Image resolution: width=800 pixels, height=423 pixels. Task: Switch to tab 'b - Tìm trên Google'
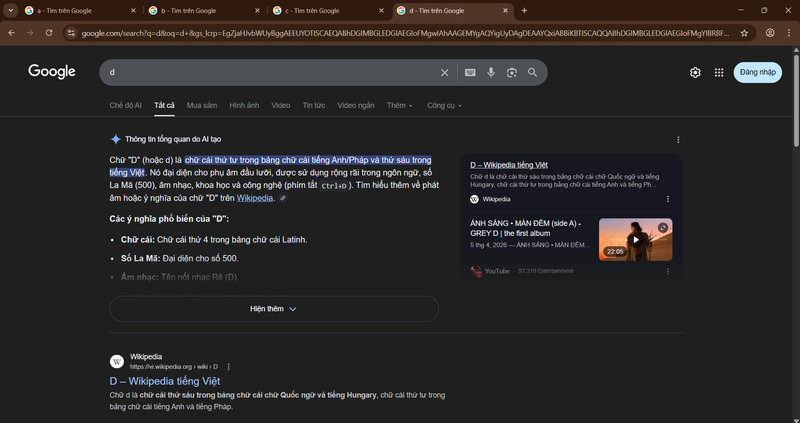(x=189, y=10)
